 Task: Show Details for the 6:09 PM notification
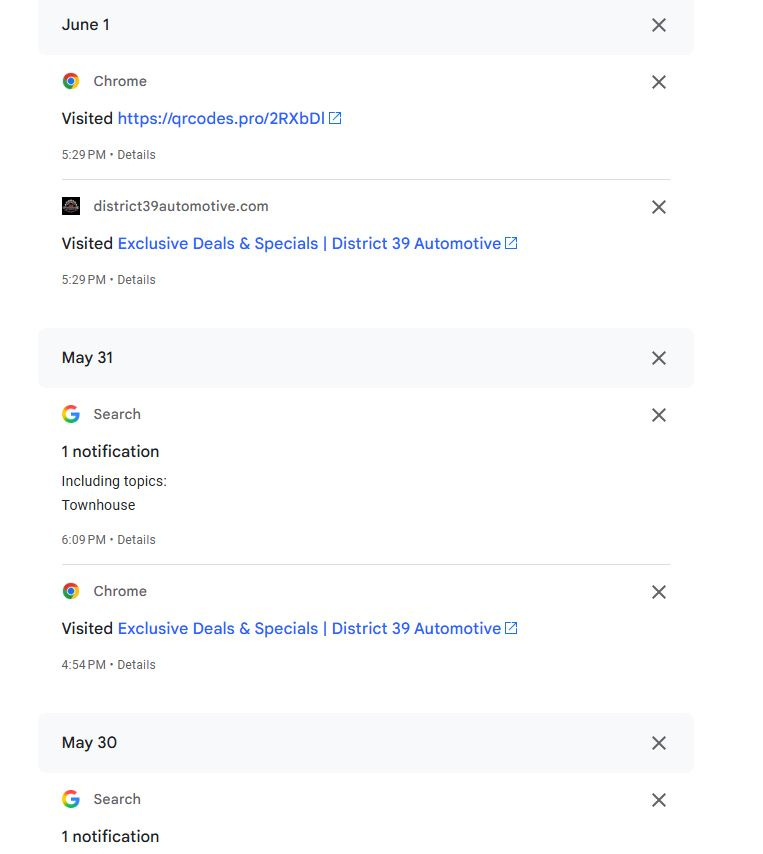click(136, 540)
